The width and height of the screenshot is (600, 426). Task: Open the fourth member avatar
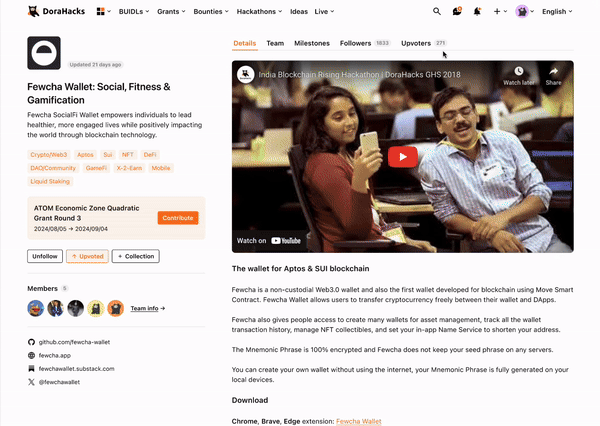pos(96,308)
